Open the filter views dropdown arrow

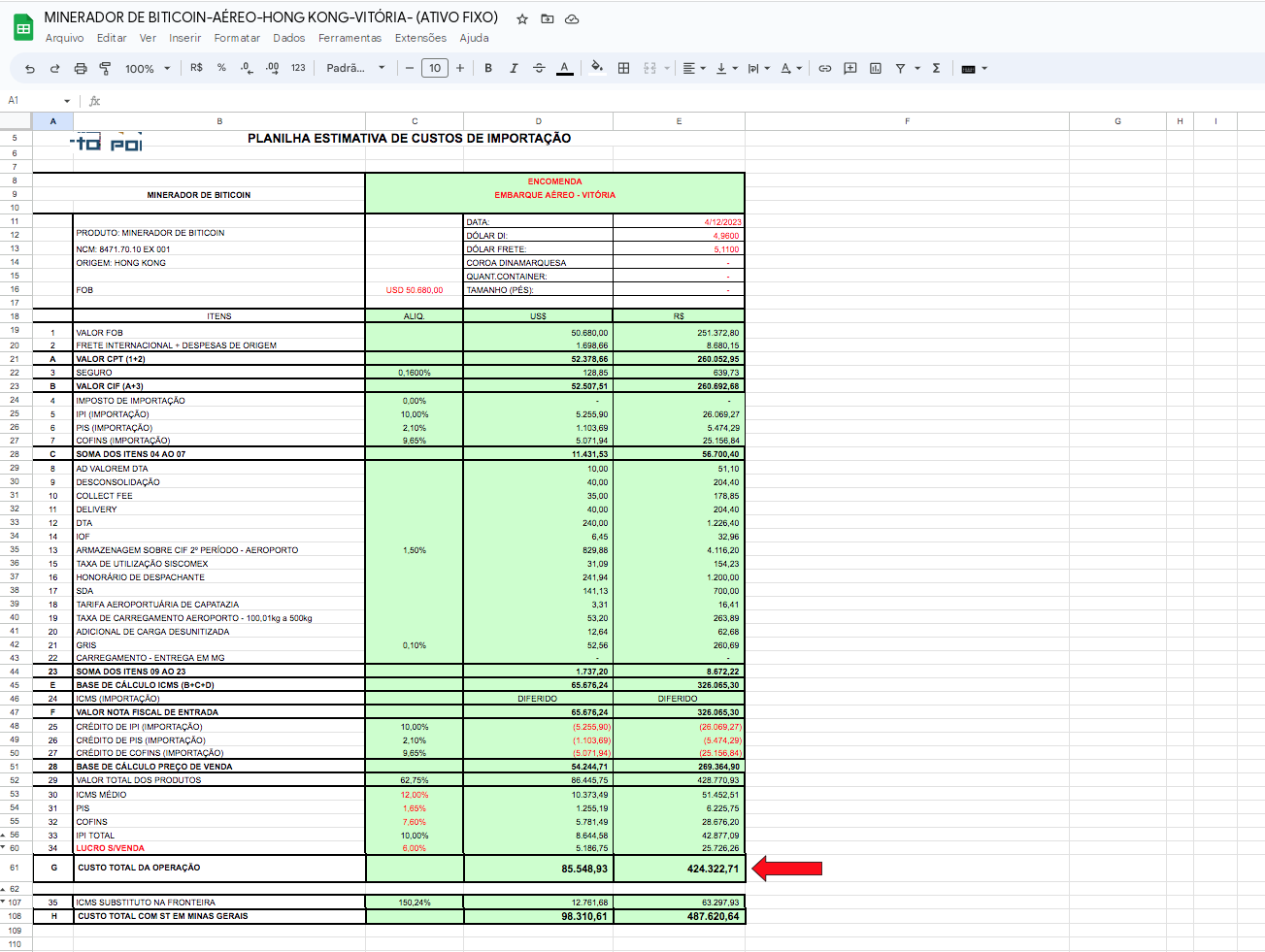[x=917, y=69]
